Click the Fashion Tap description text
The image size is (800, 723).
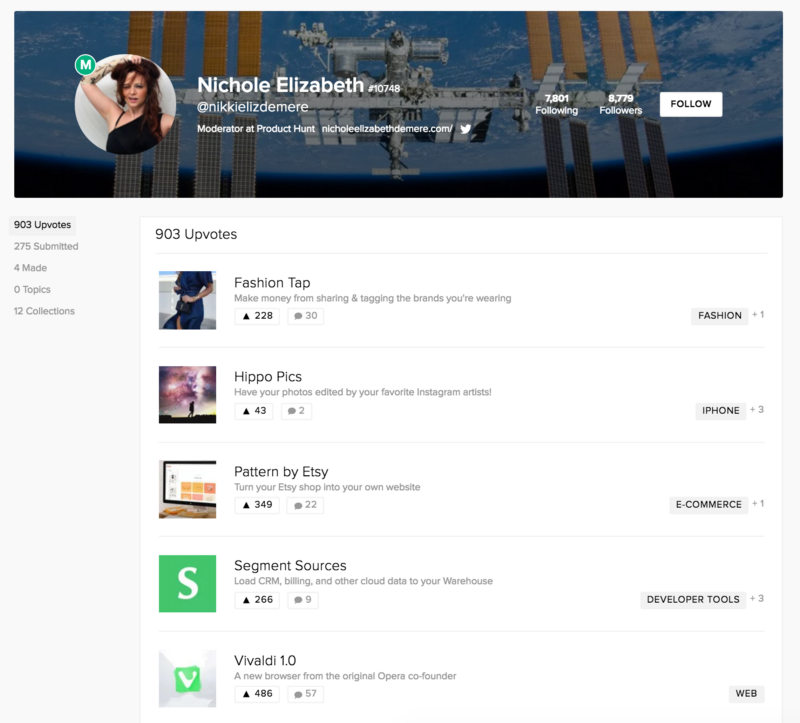point(372,298)
